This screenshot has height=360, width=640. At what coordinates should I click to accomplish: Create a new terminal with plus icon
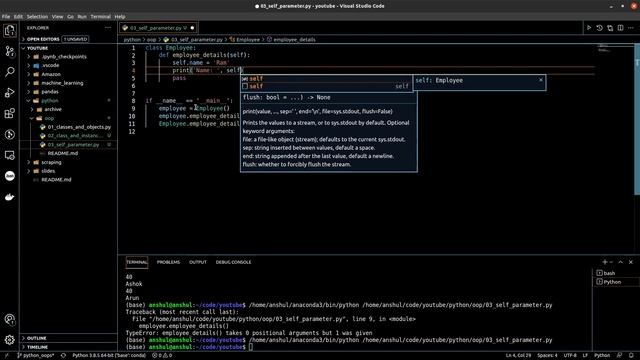click(605, 262)
